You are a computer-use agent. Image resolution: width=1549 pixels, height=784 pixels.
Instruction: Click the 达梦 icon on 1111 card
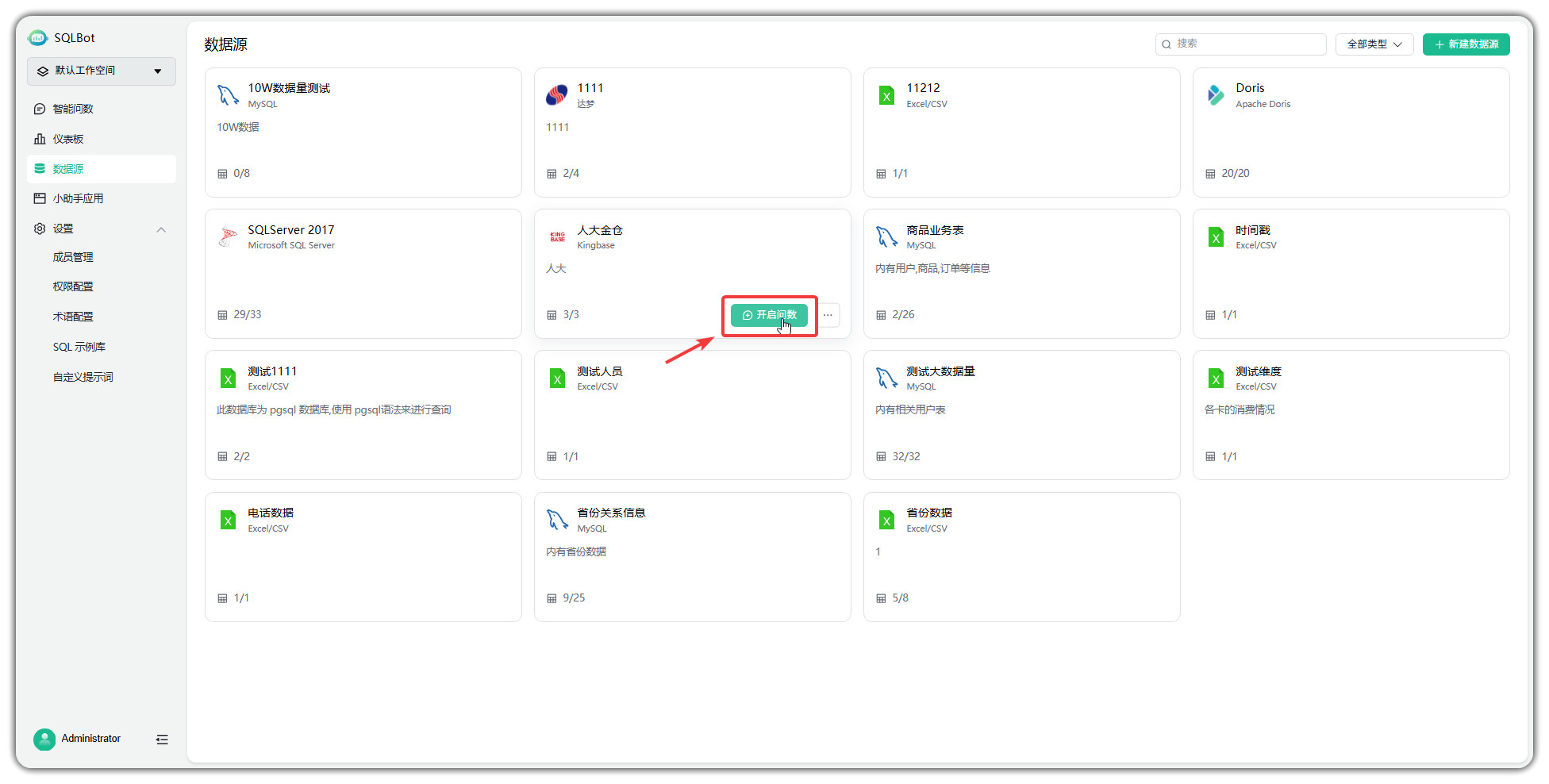click(x=557, y=95)
